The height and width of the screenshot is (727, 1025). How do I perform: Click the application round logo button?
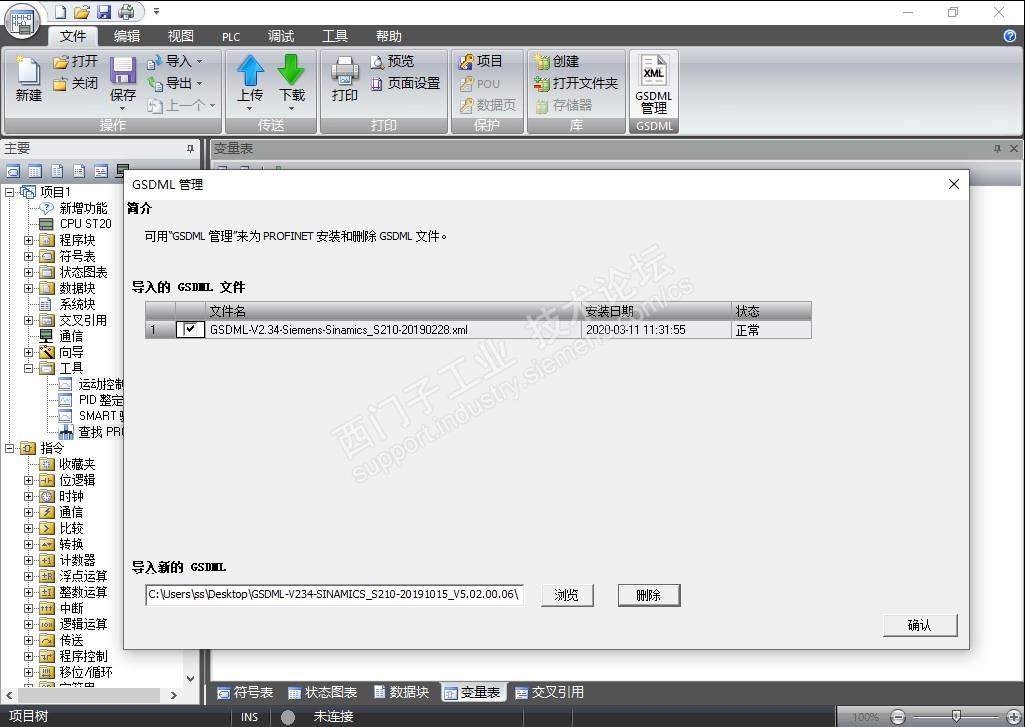click(22, 20)
